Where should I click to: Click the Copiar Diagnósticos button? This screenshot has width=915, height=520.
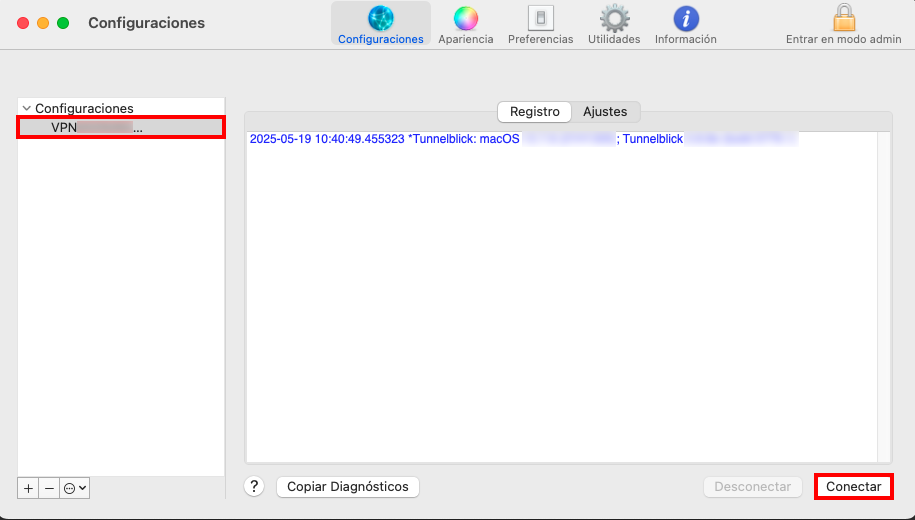click(348, 487)
